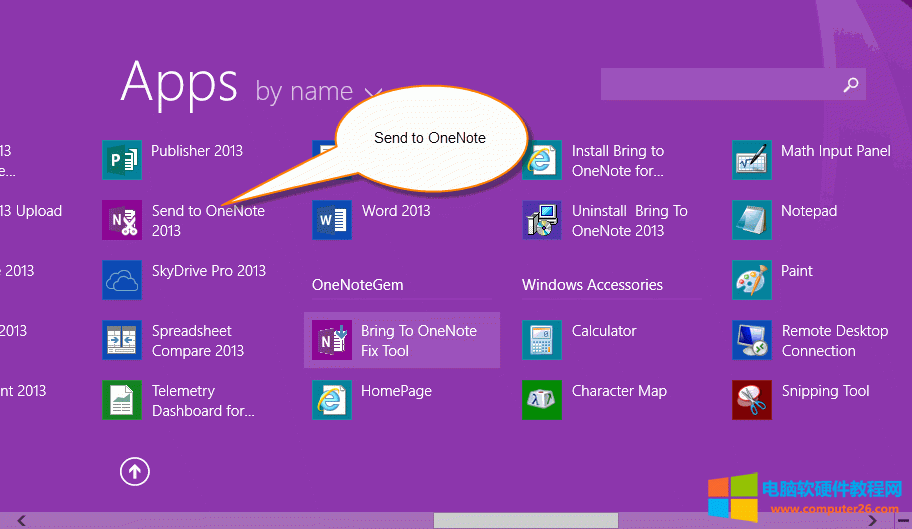Launch the Snipping Tool icon
Viewport: 912px width, 529px height.
(751, 400)
